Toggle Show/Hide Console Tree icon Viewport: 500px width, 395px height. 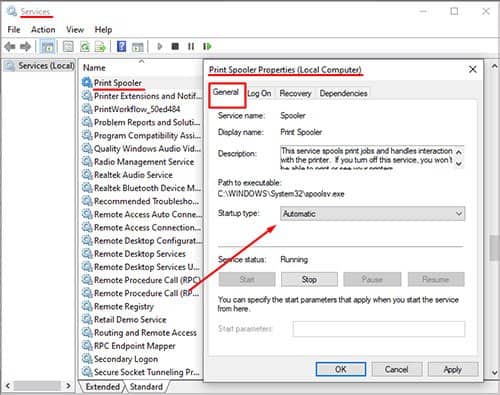(x=47, y=46)
